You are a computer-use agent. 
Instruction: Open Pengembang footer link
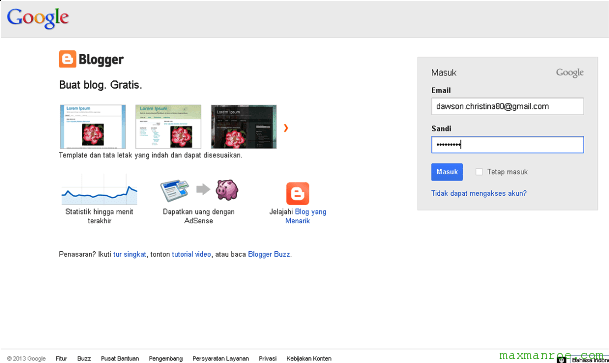pyautogui.click(x=166, y=359)
